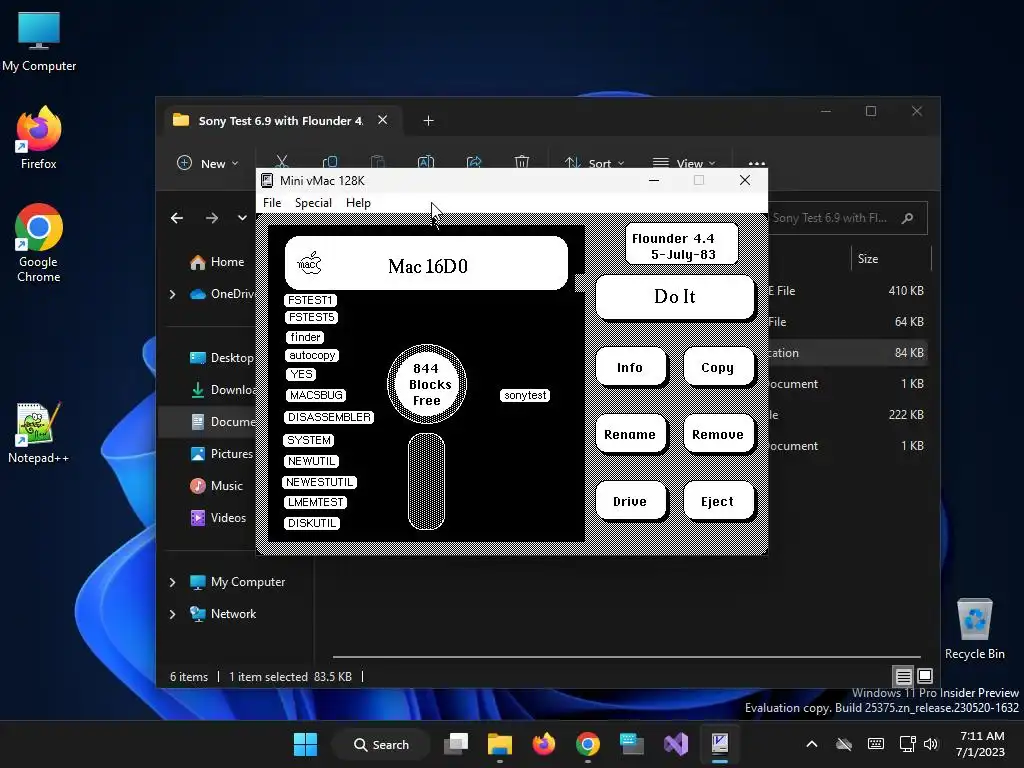Open the View dropdown in File Explorer

click(x=684, y=163)
